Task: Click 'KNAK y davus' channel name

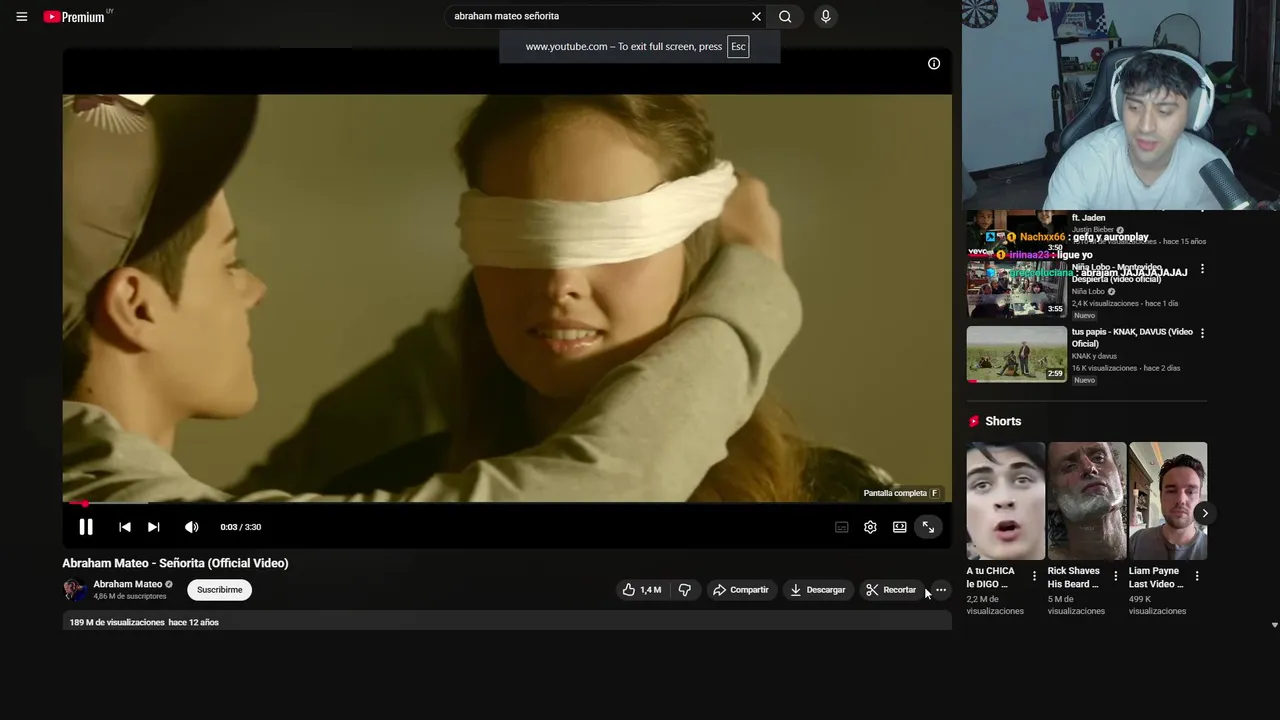Action: 1094,356
